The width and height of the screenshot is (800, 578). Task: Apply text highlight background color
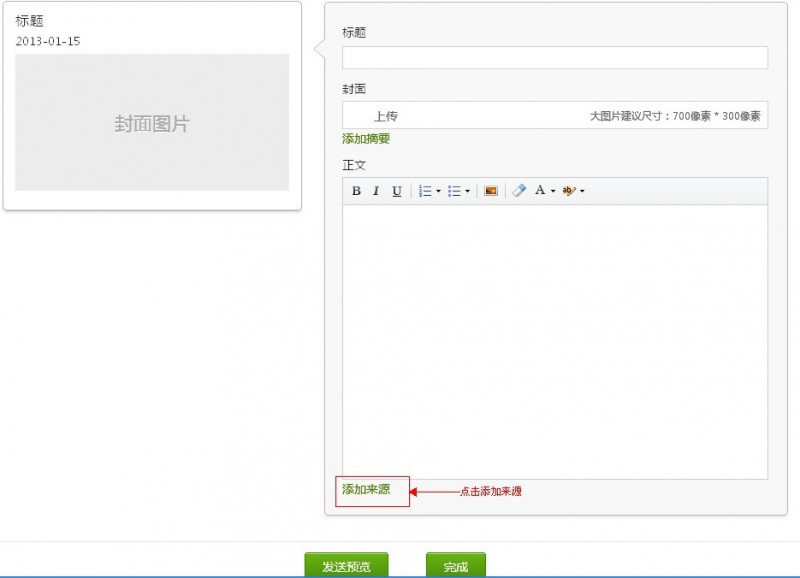(x=568, y=191)
